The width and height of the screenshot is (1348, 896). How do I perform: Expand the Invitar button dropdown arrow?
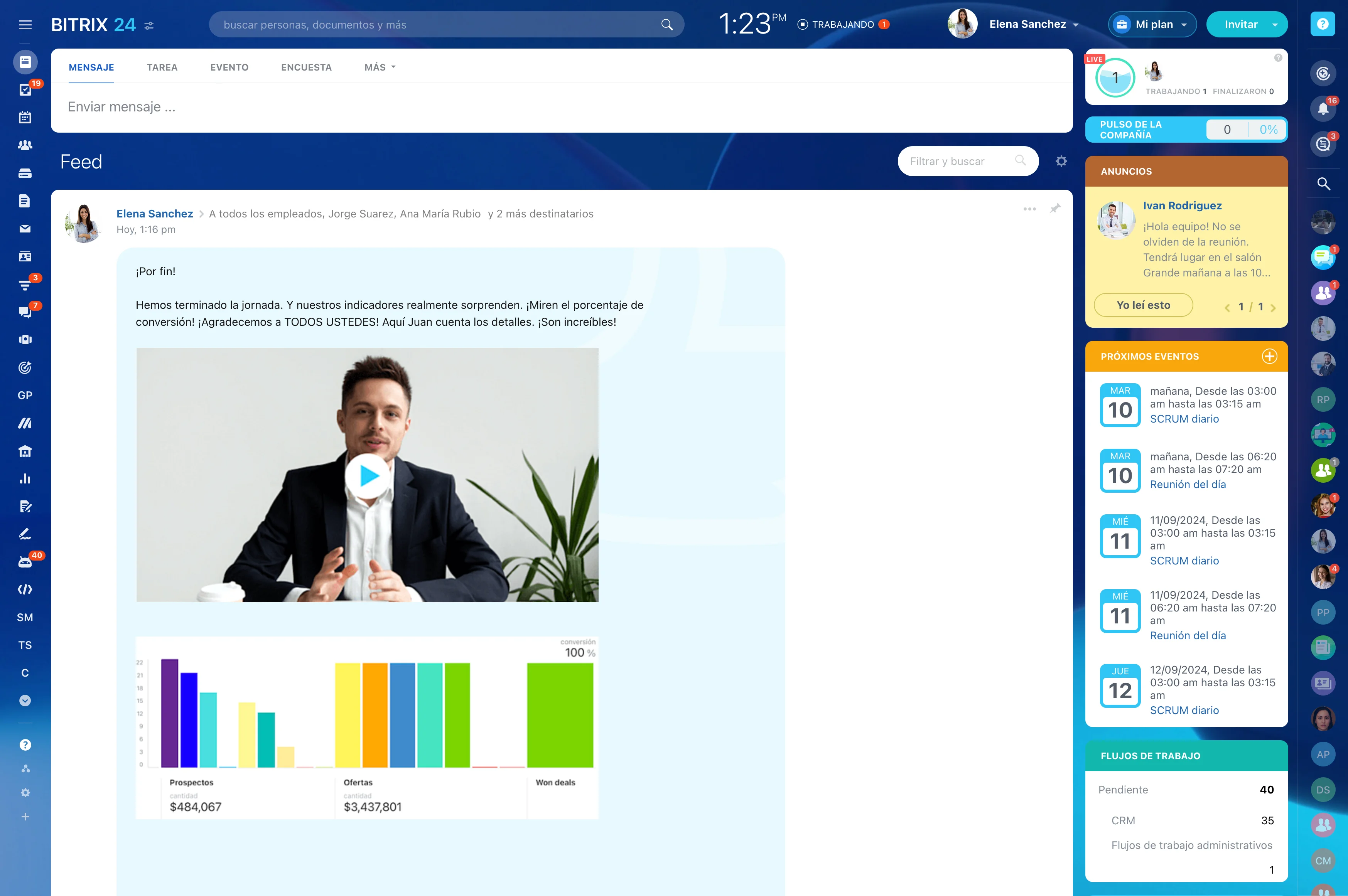point(1275,25)
